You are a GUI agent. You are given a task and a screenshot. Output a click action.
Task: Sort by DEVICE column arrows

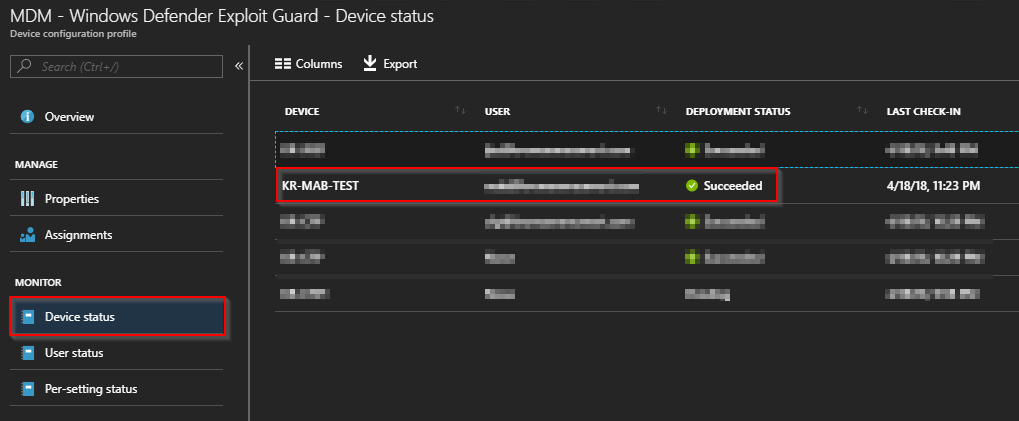[460, 111]
